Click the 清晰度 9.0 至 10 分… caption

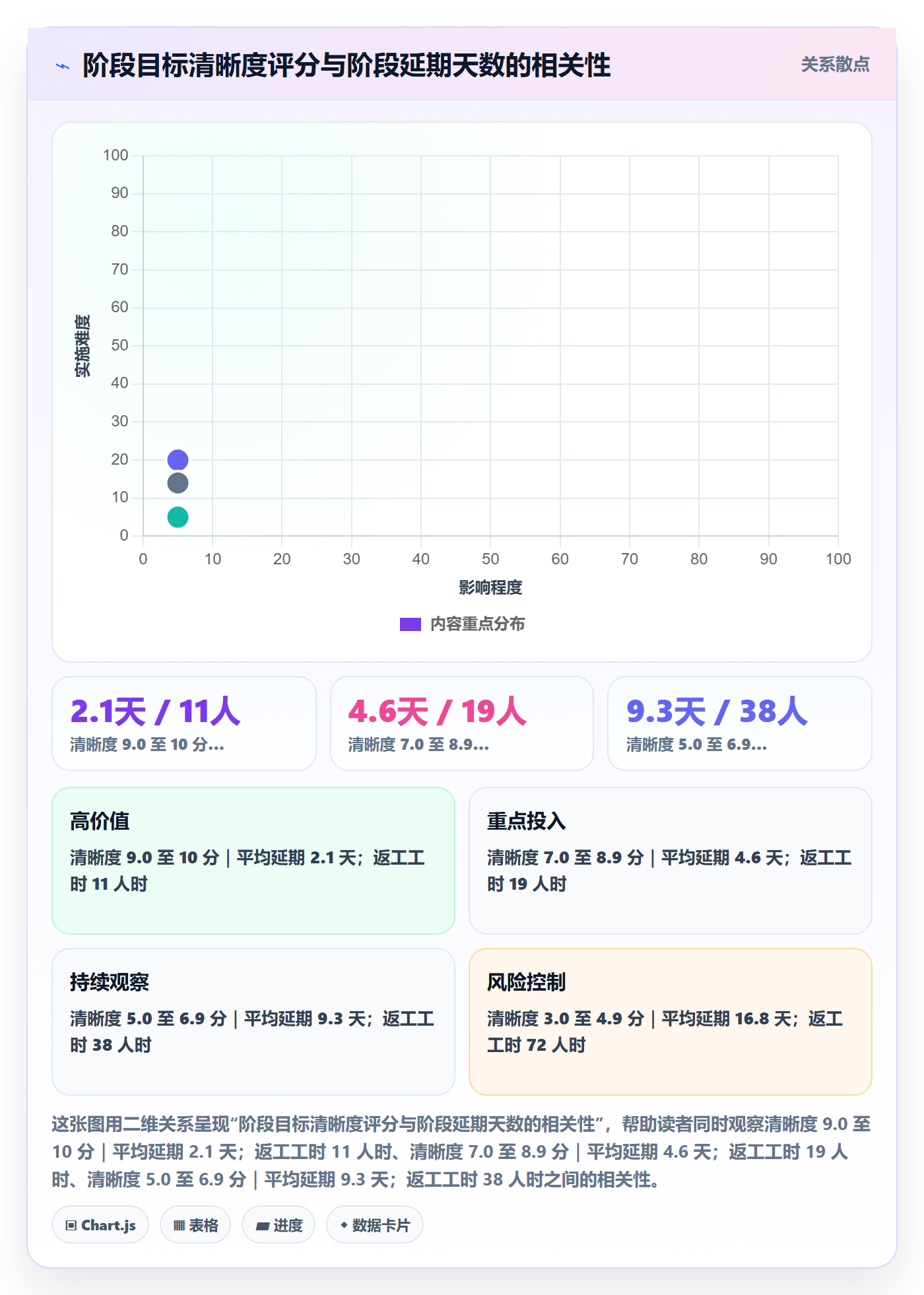147,745
